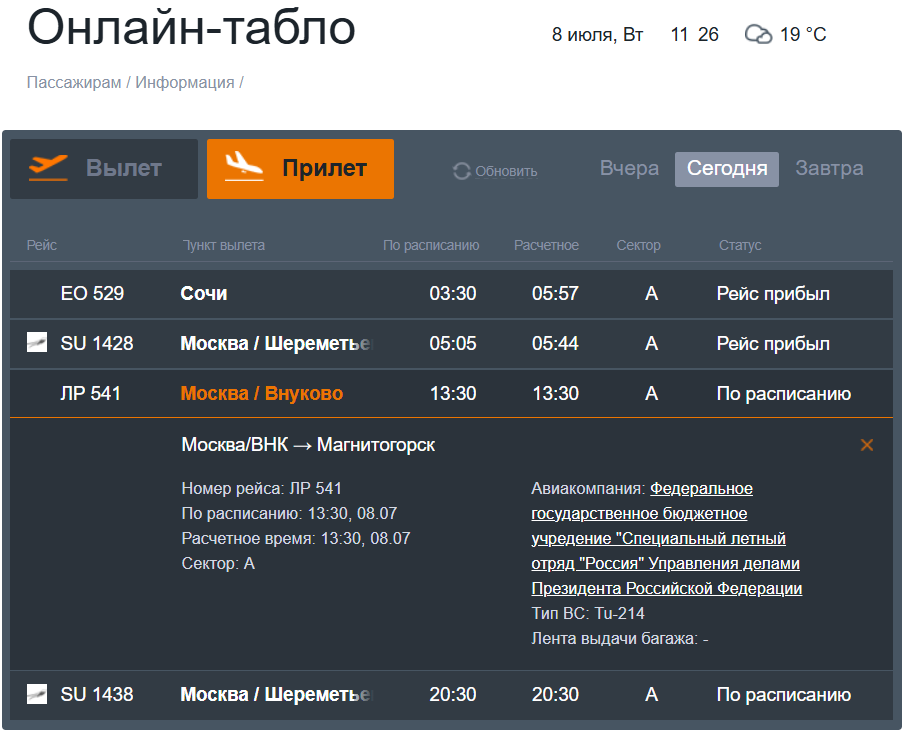This screenshot has width=906, height=740.
Task: Click the Обновить refresh label
Action: tap(506, 171)
